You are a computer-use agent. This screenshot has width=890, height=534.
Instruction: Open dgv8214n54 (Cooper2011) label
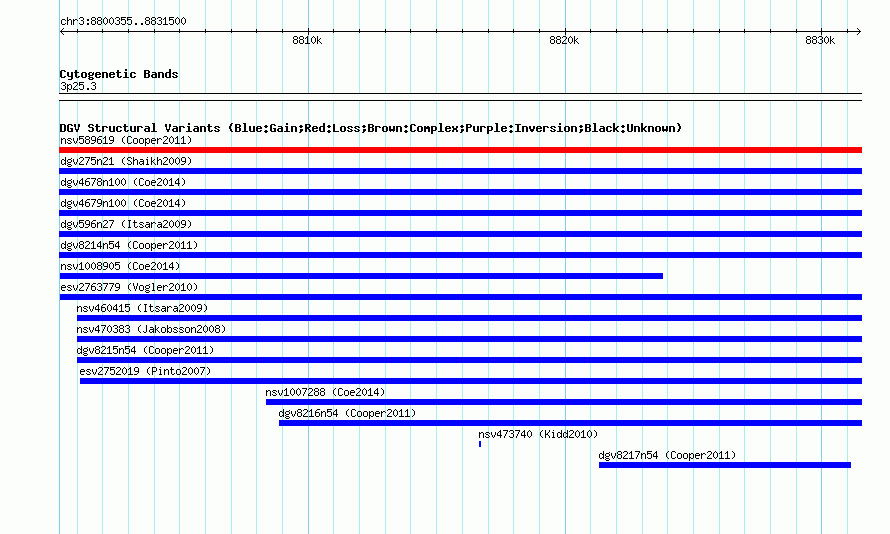click(x=129, y=245)
